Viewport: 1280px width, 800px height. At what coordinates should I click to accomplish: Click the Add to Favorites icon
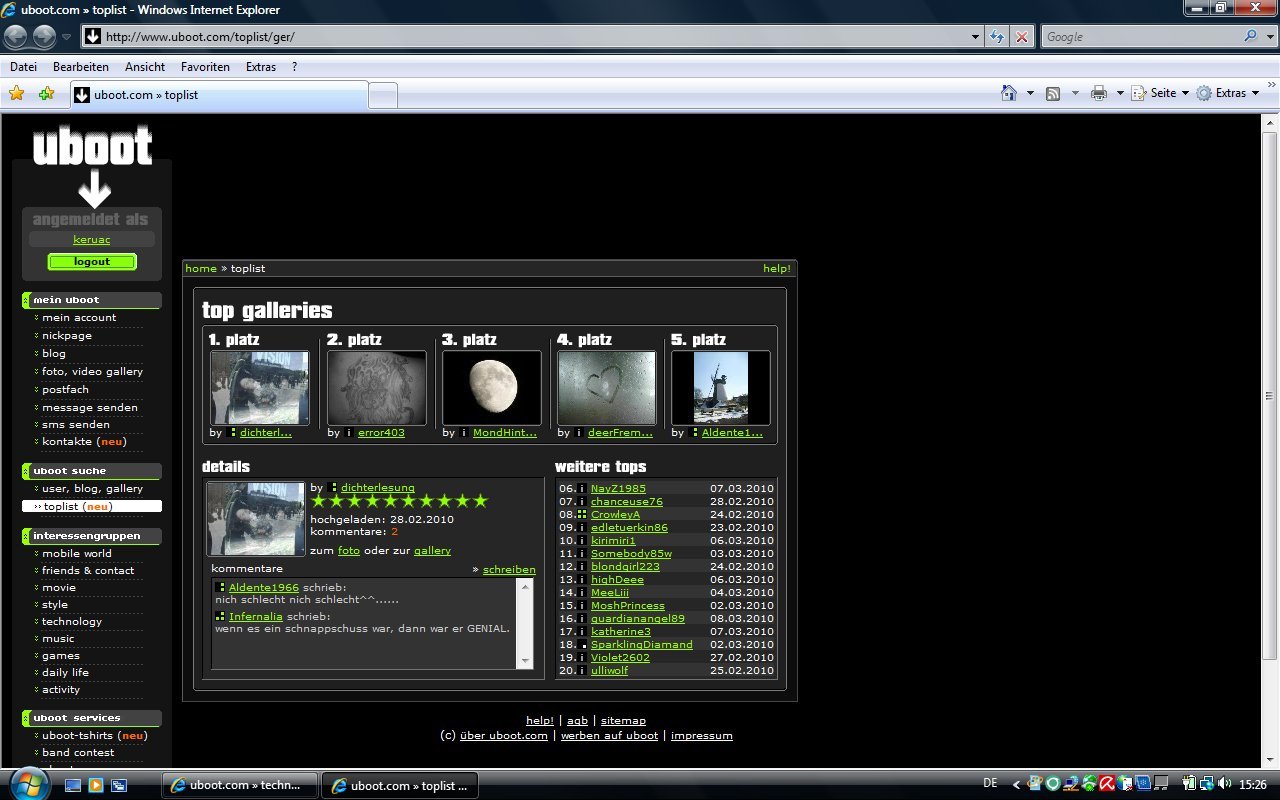click(46, 94)
